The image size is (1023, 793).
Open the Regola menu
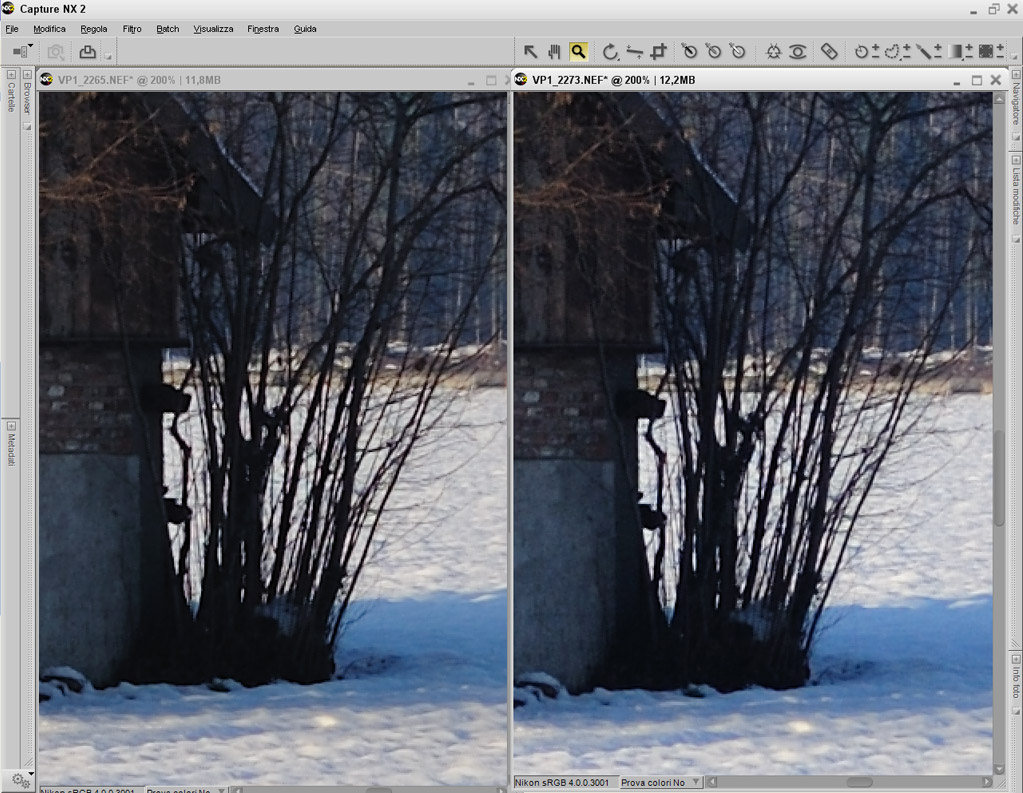94,29
